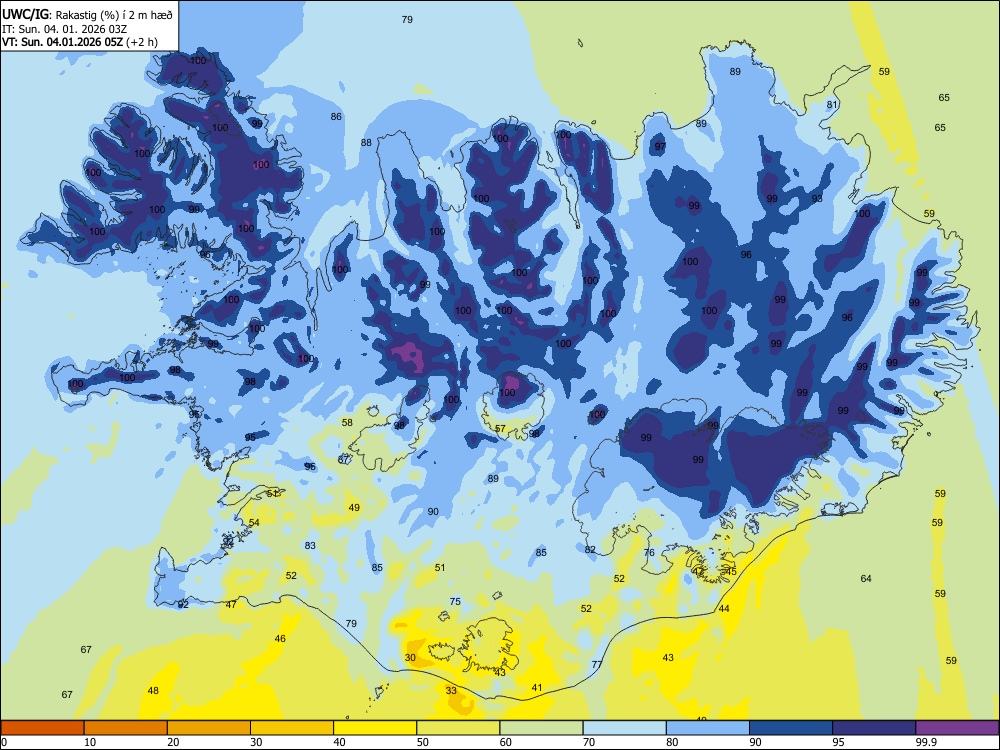Click the humidity value 30 in south
This screenshot has width=1000, height=750.
pyautogui.click(x=410, y=658)
